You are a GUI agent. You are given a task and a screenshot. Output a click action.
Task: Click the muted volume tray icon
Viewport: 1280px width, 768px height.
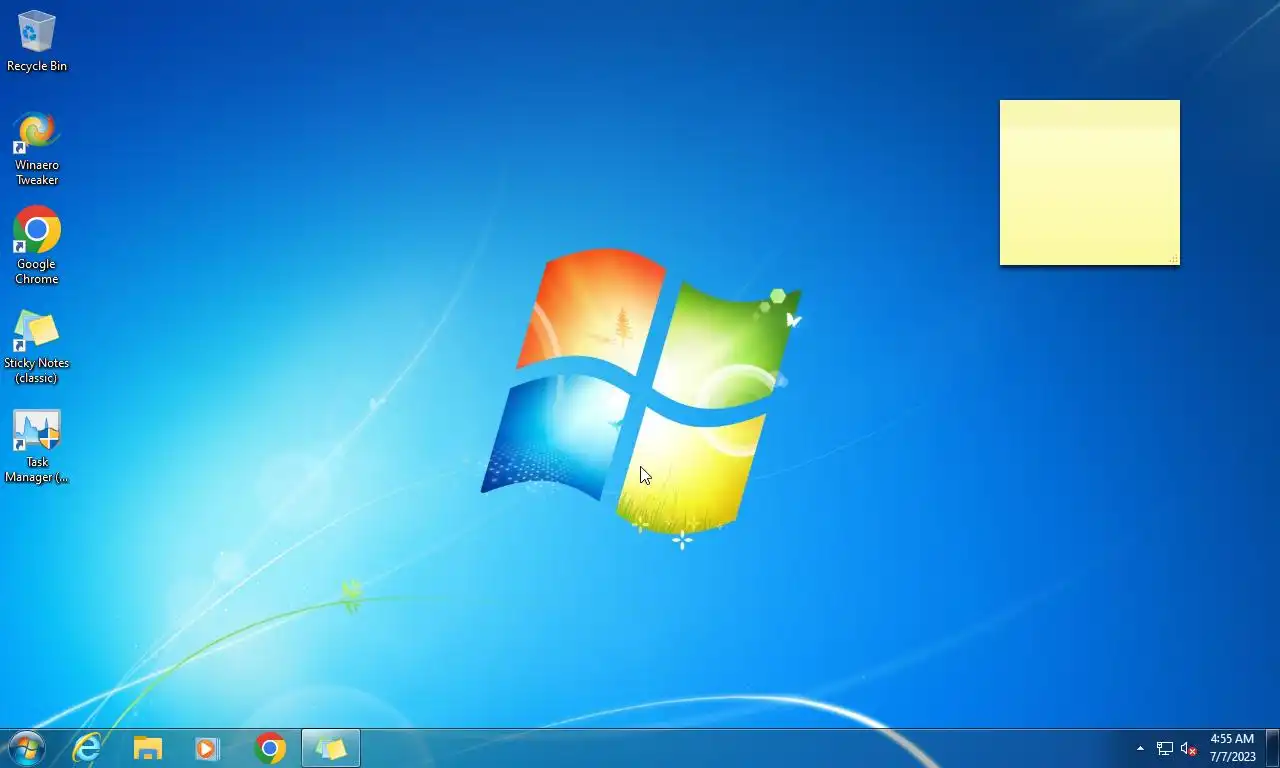(1189, 748)
